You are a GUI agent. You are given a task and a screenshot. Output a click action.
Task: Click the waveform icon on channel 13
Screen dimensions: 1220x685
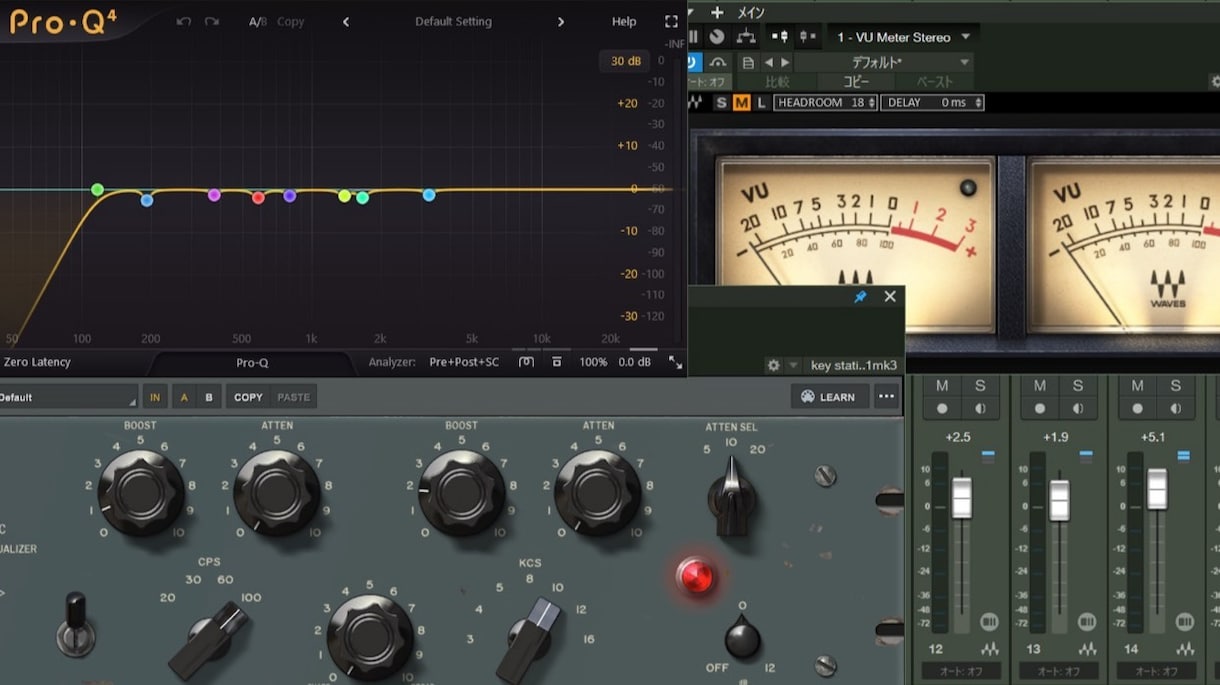pyautogui.click(x=1087, y=650)
